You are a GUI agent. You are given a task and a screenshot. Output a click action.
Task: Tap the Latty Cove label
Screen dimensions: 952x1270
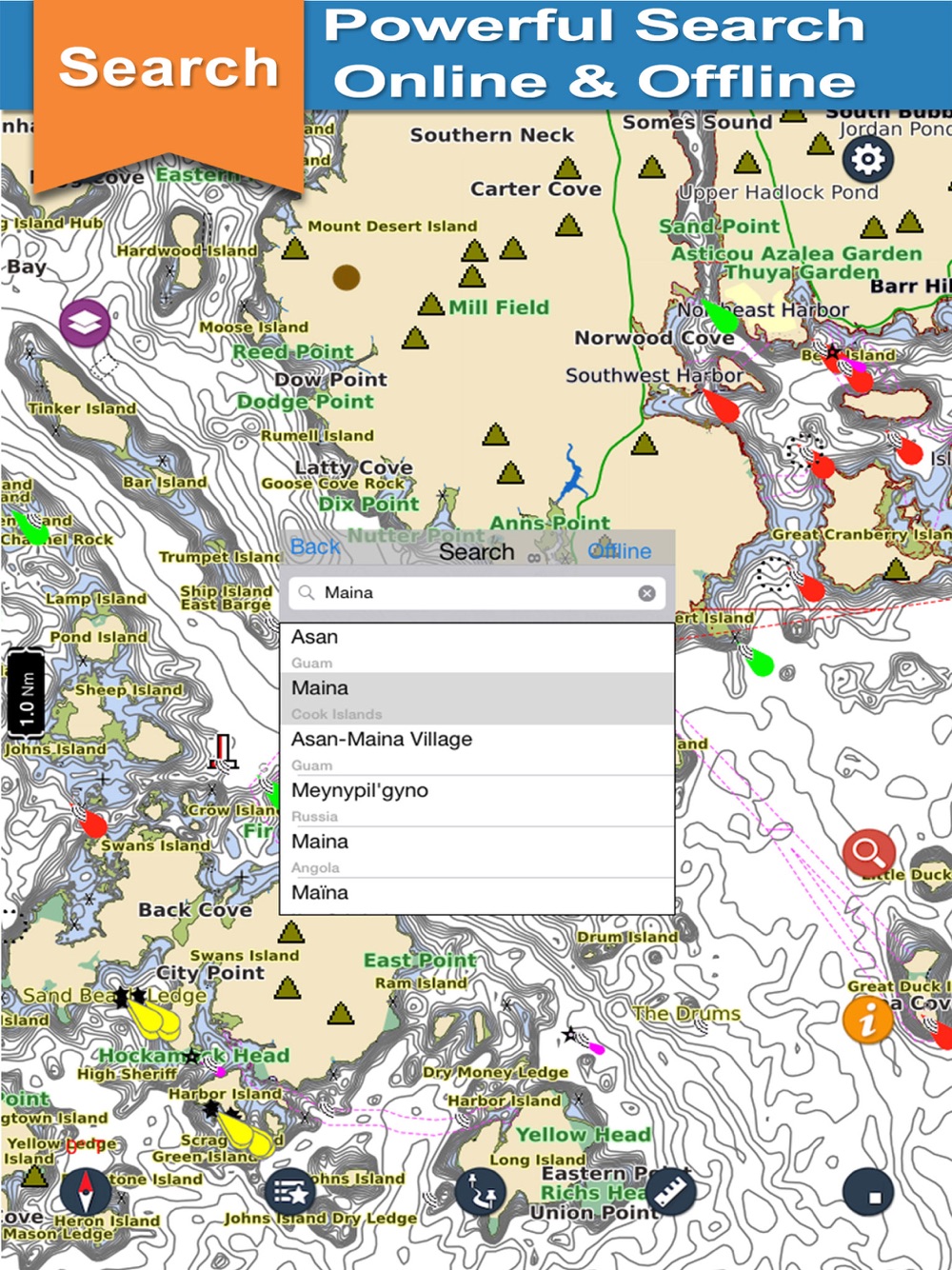pos(353,466)
